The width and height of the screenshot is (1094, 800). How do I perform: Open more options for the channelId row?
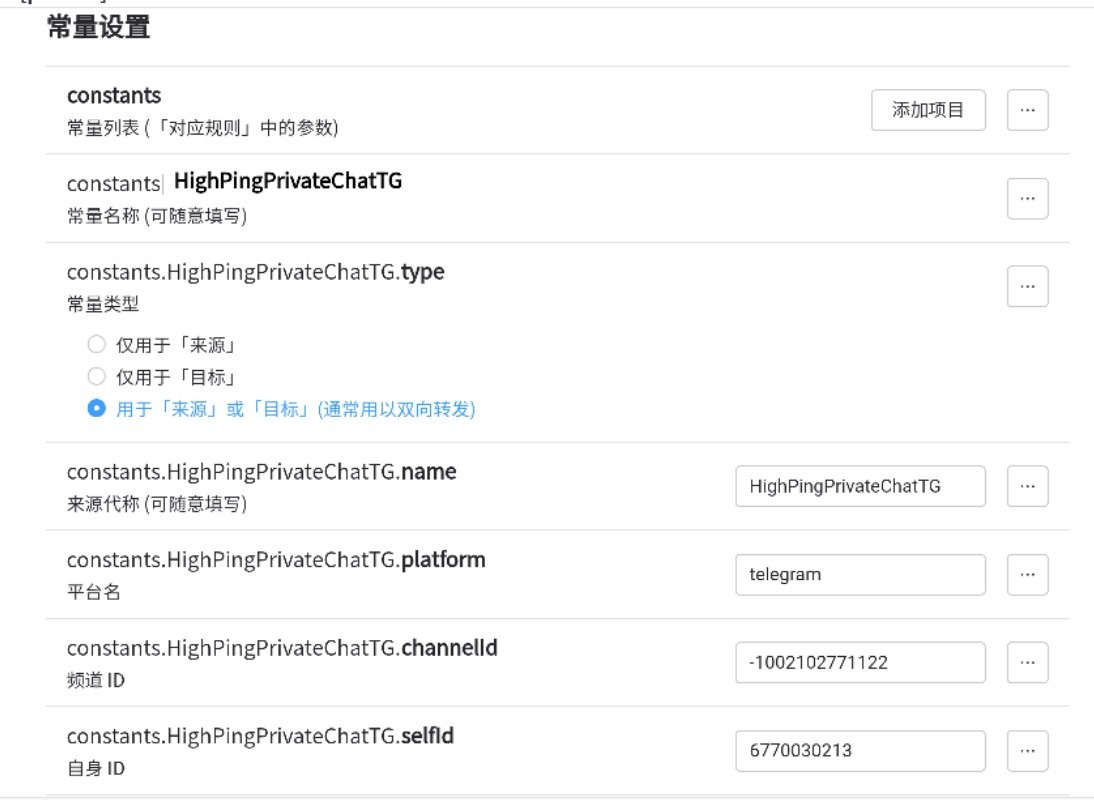tap(1027, 662)
